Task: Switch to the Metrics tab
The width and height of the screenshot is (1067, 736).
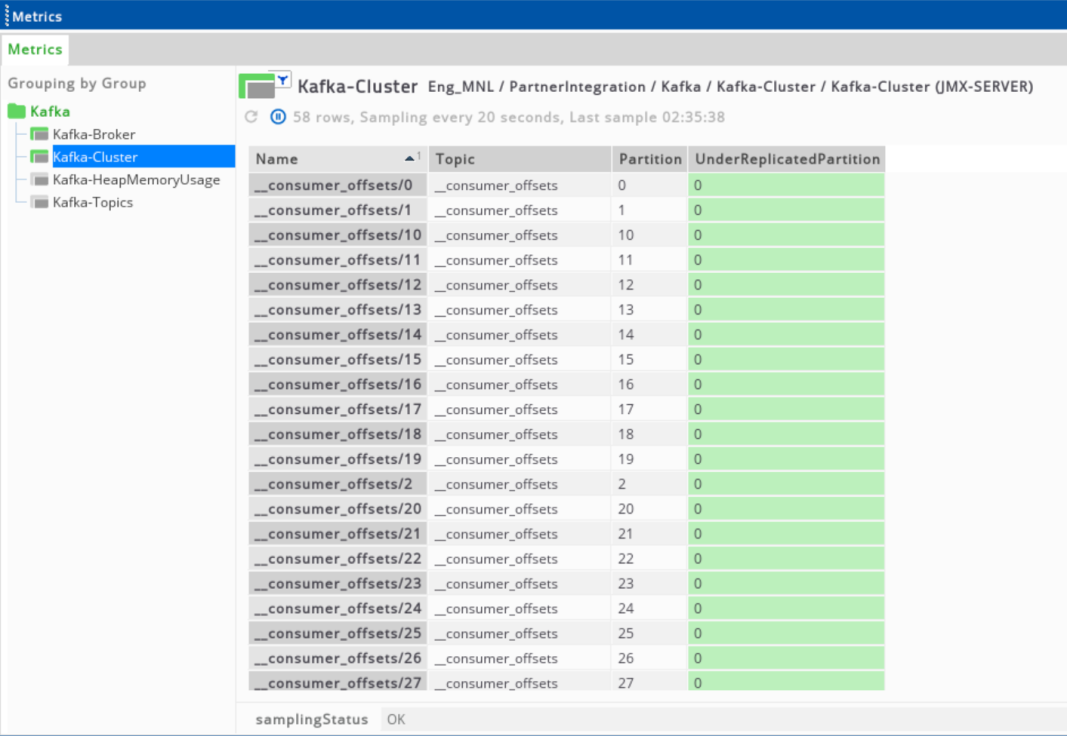Action: click(x=35, y=49)
